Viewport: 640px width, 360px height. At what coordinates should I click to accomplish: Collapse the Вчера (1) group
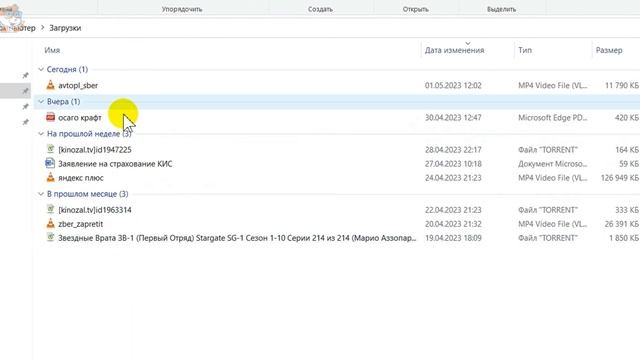point(41,102)
